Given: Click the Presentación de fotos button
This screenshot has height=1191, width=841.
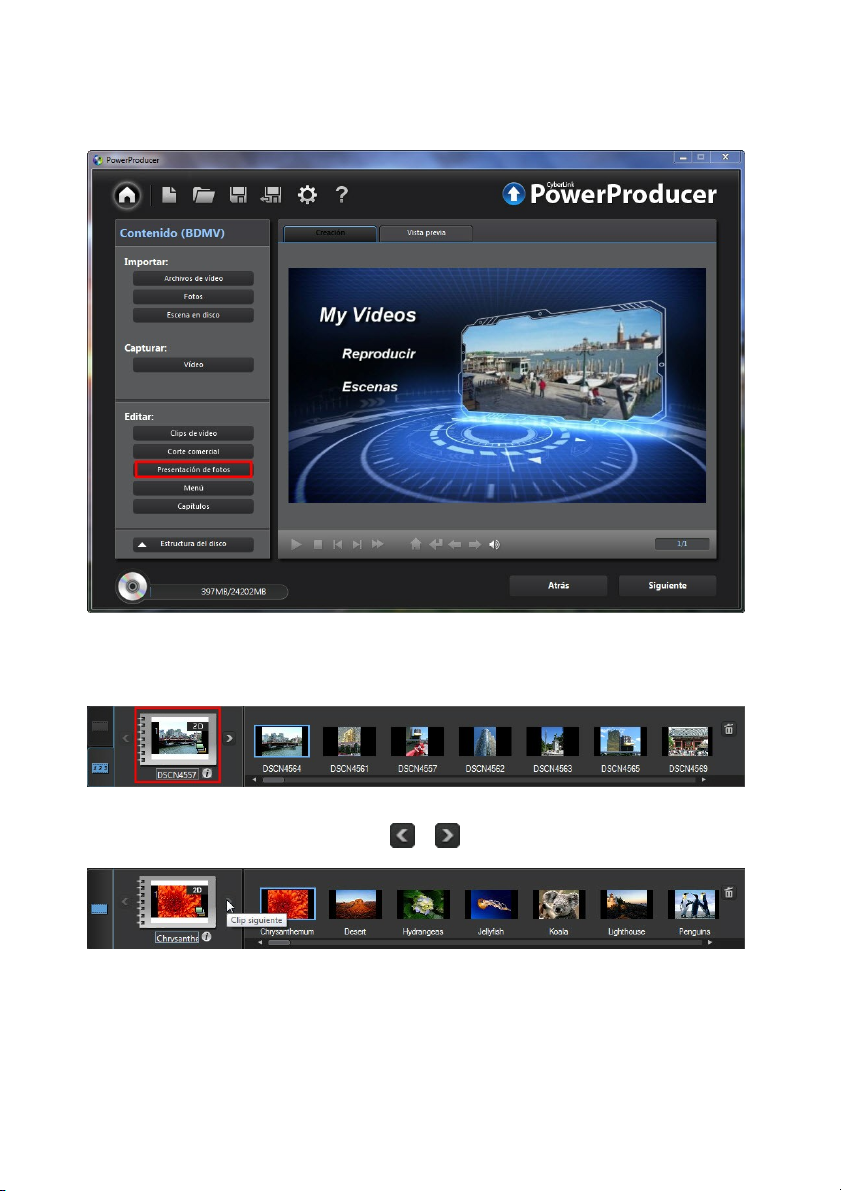Looking at the screenshot, I should click(193, 469).
